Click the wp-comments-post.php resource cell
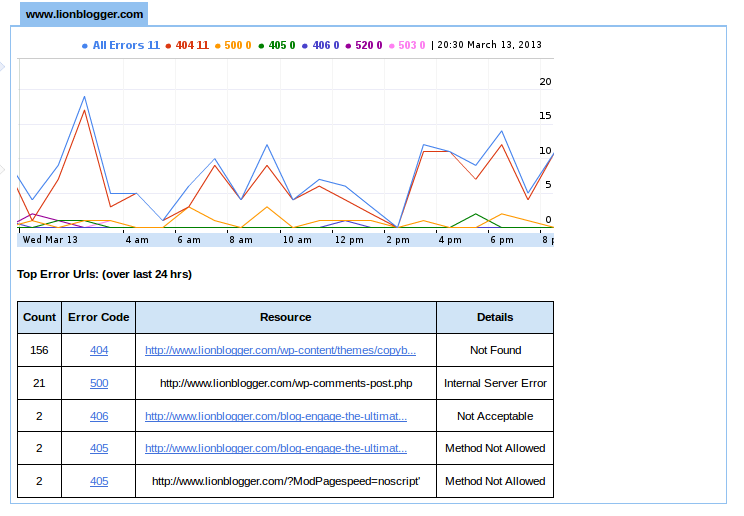Viewport: 744px width, 516px height. pyautogui.click(x=285, y=383)
